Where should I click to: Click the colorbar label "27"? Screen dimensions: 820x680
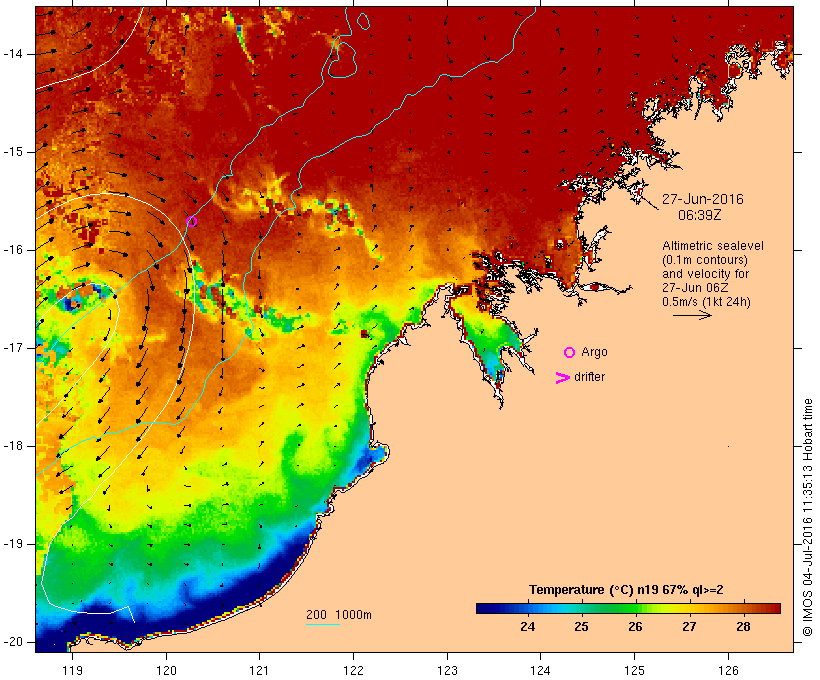click(x=689, y=626)
